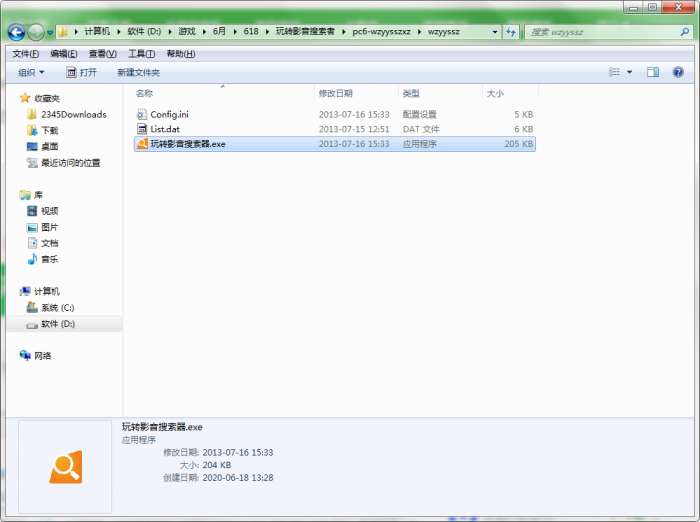This screenshot has width=700, height=522.
Task: Click 计算机 in the address path
Action: pos(97,32)
